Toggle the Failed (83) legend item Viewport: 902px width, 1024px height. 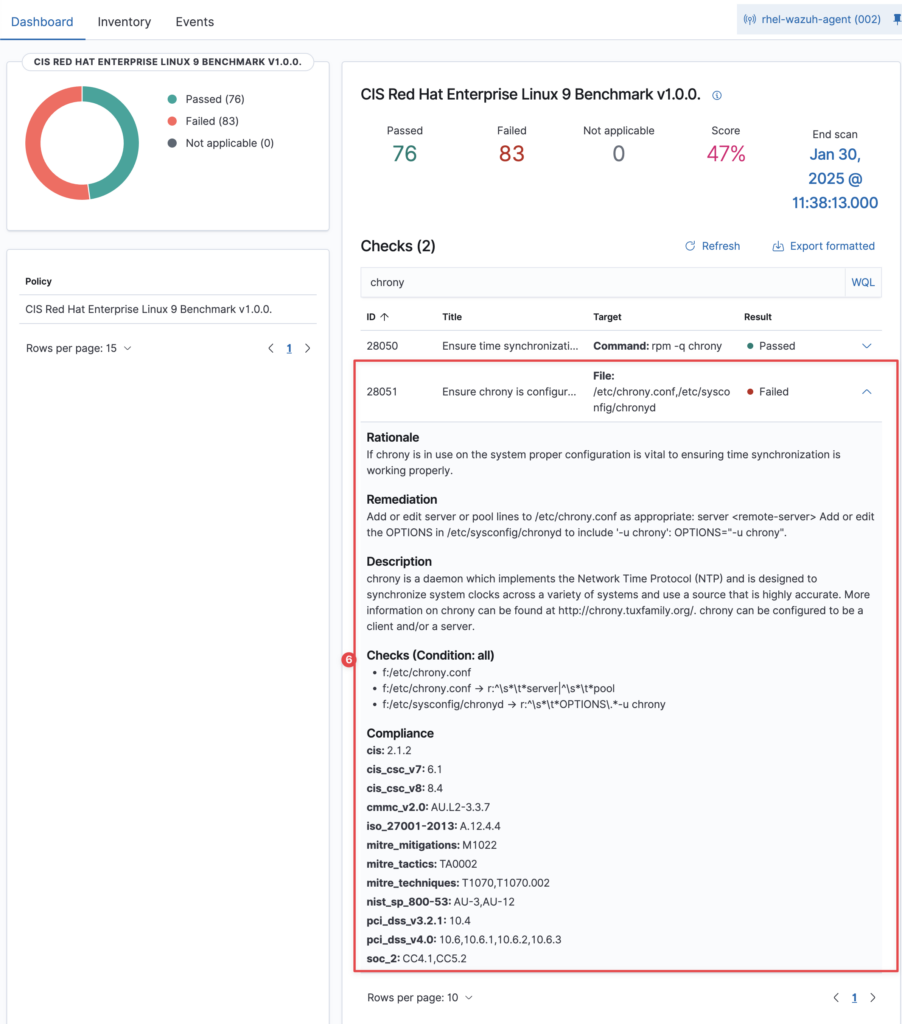tap(203, 121)
